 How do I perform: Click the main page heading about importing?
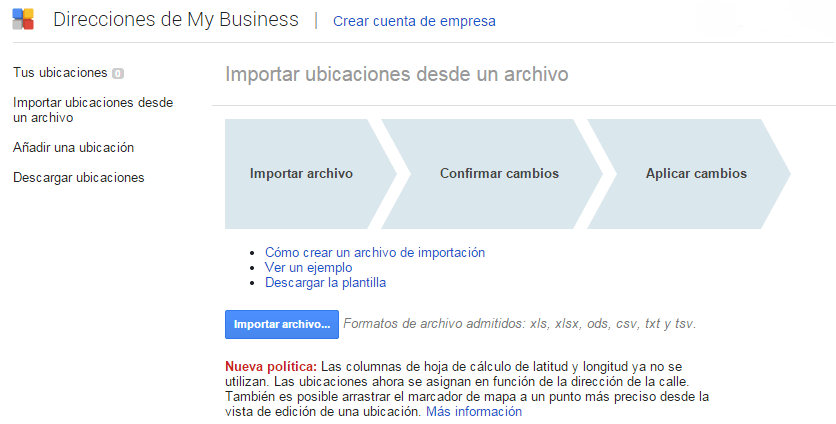coord(396,74)
